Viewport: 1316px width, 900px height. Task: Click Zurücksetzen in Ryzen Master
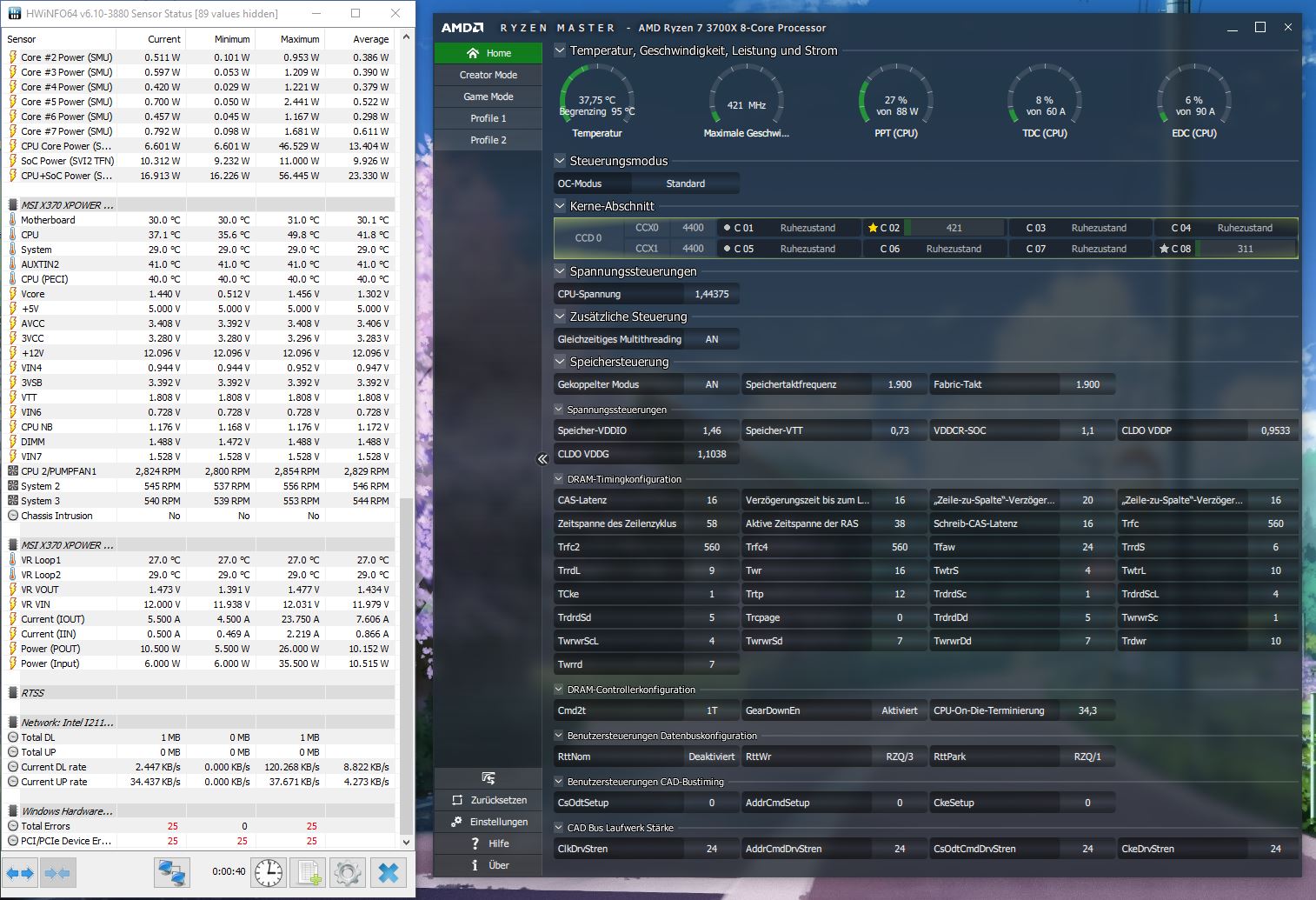tap(489, 800)
